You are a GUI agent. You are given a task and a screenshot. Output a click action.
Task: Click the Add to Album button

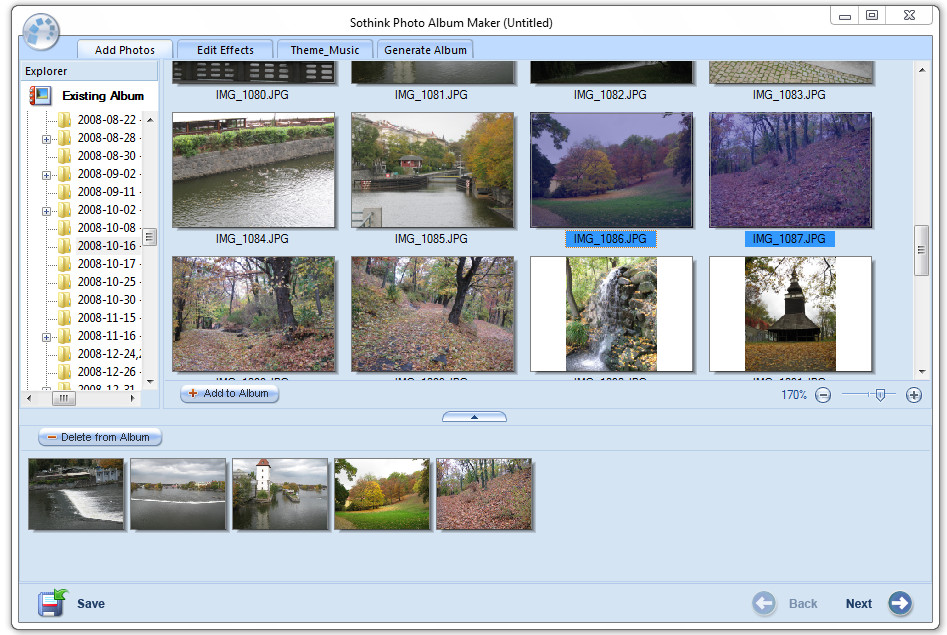click(x=230, y=393)
